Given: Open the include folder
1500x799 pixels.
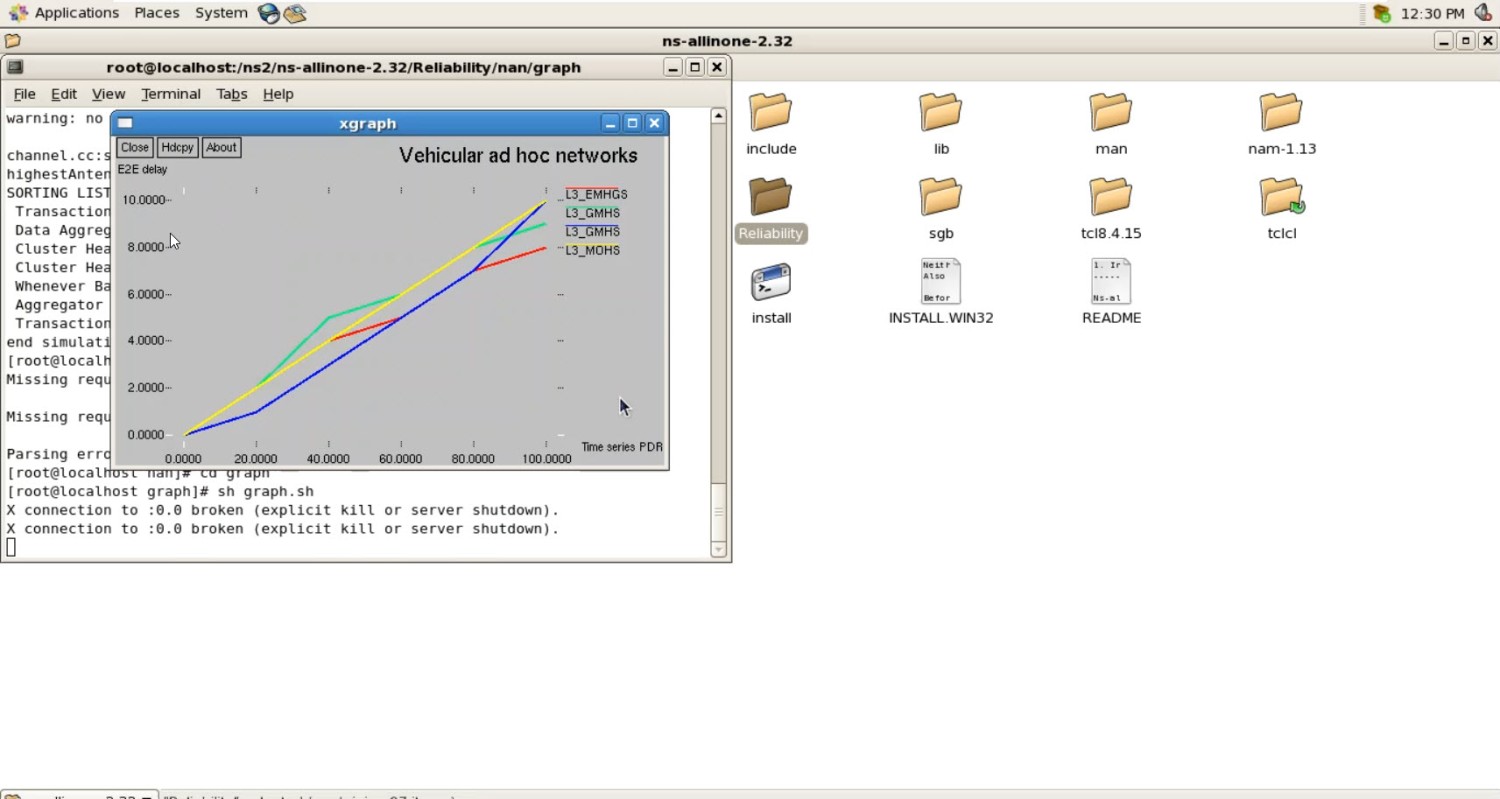Looking at the screenshot, I should 770,112.
